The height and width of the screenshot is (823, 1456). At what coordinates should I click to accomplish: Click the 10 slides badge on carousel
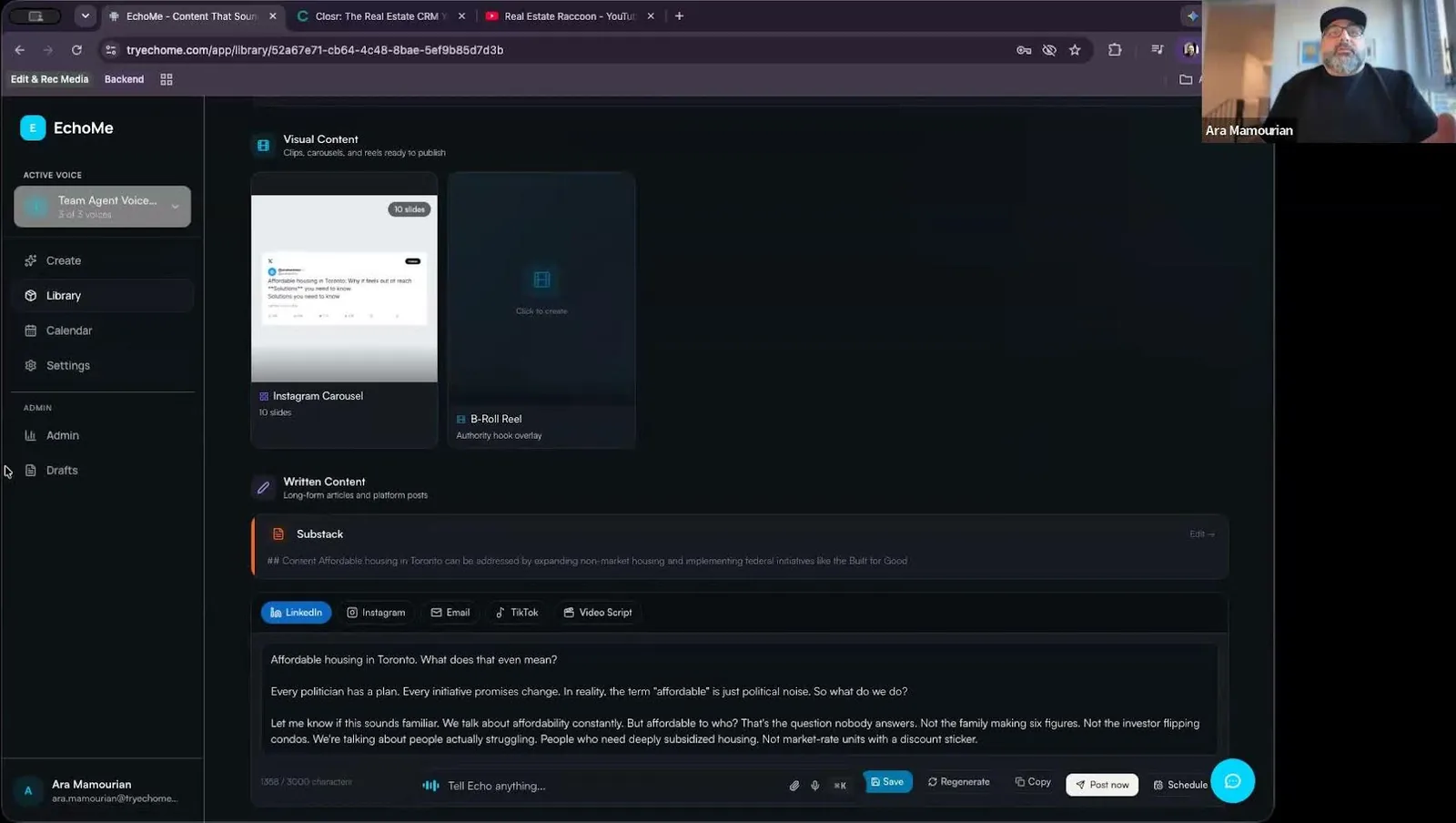point(409,209)
